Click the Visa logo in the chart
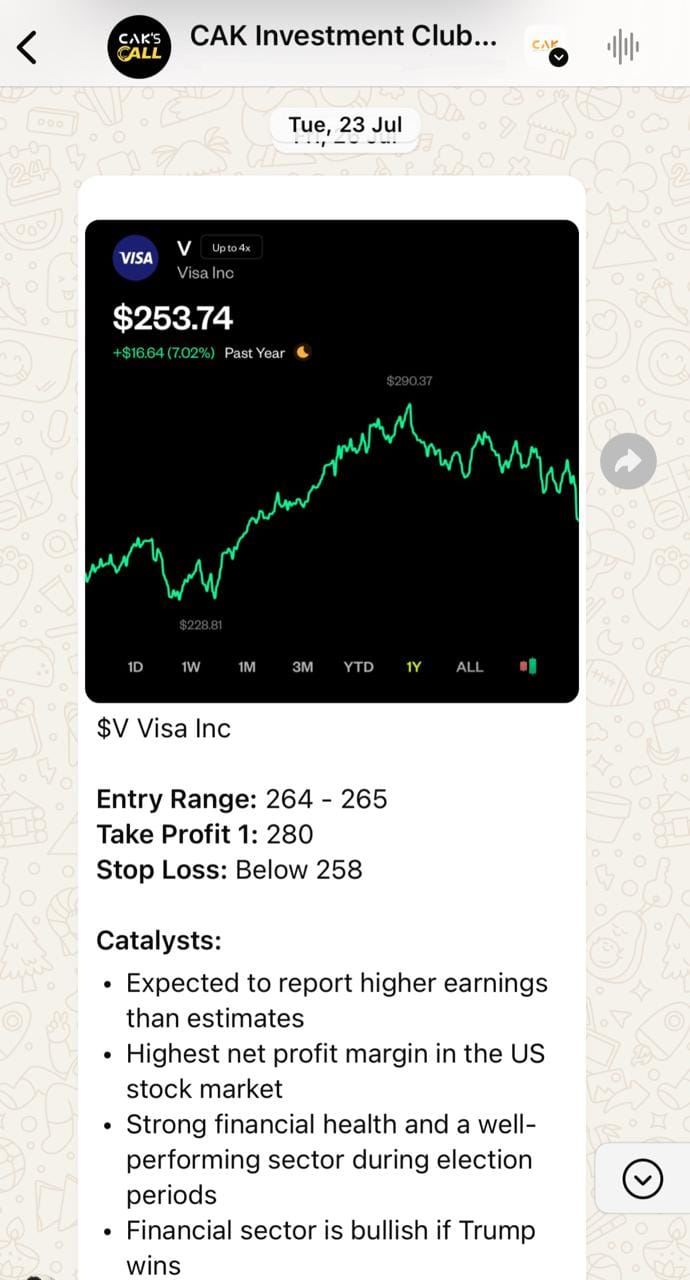 [136, 258]
